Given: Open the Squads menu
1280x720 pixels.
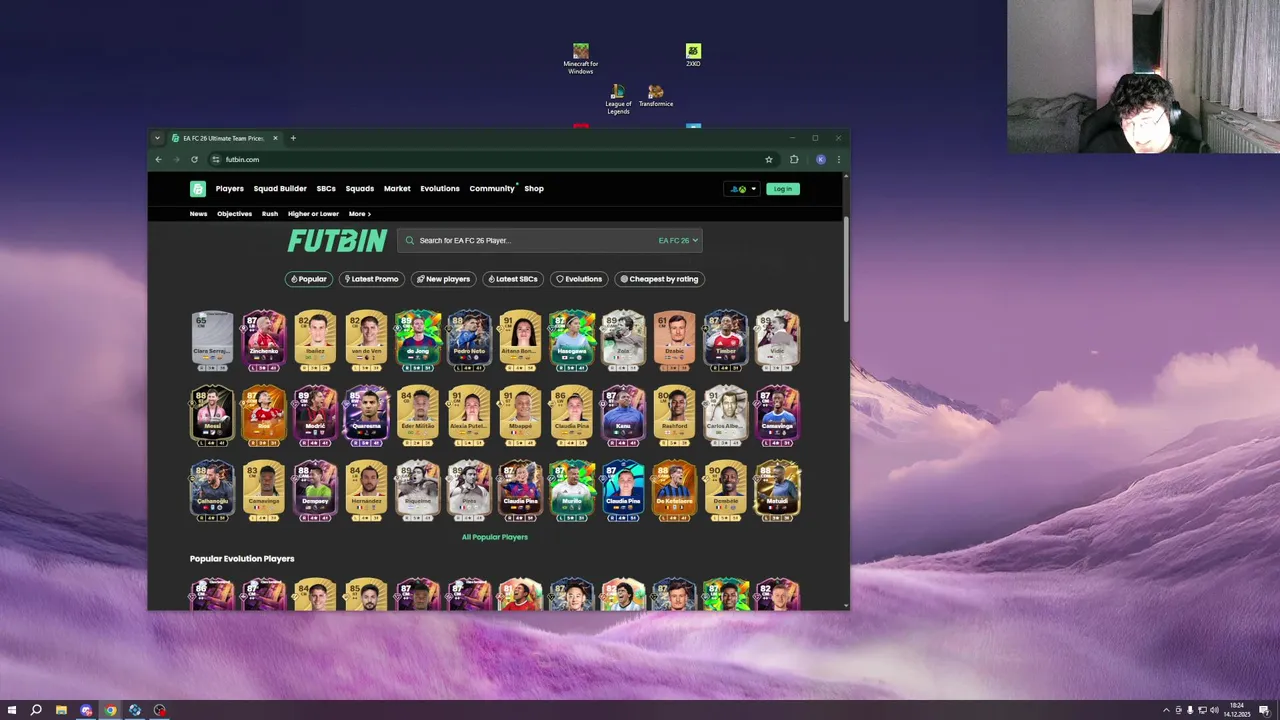Looking at the screenshot, I should point(359,189).
